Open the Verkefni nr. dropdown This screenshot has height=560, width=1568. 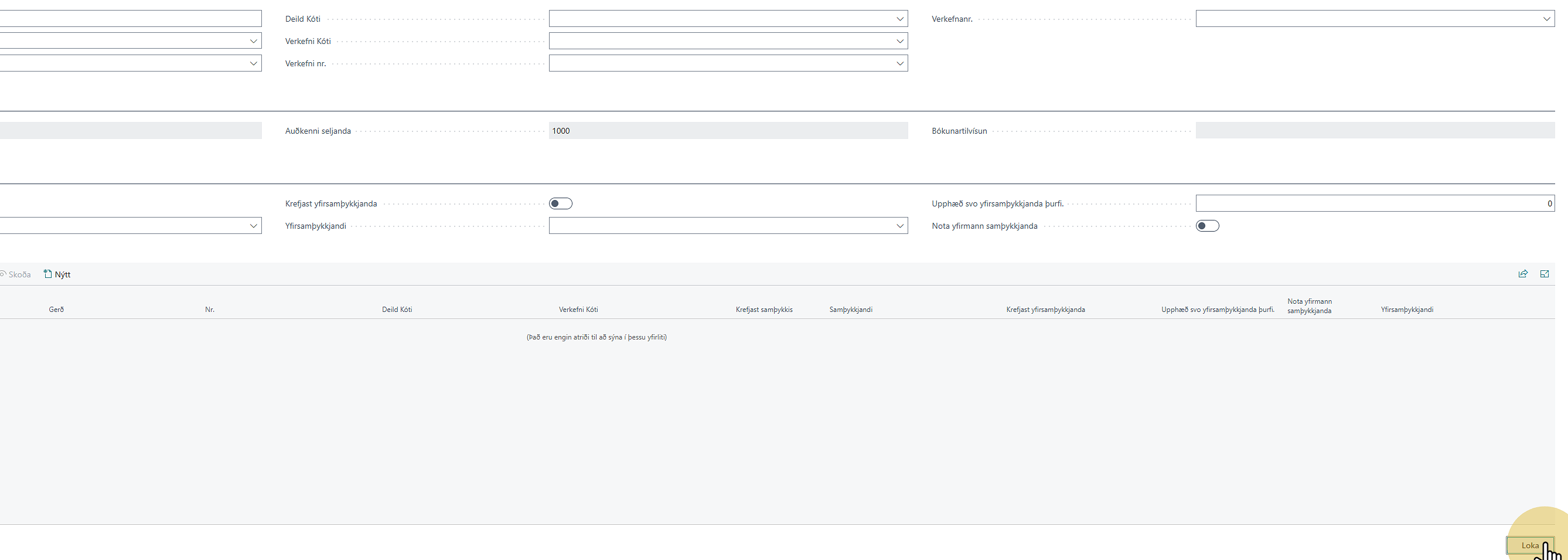899,63
